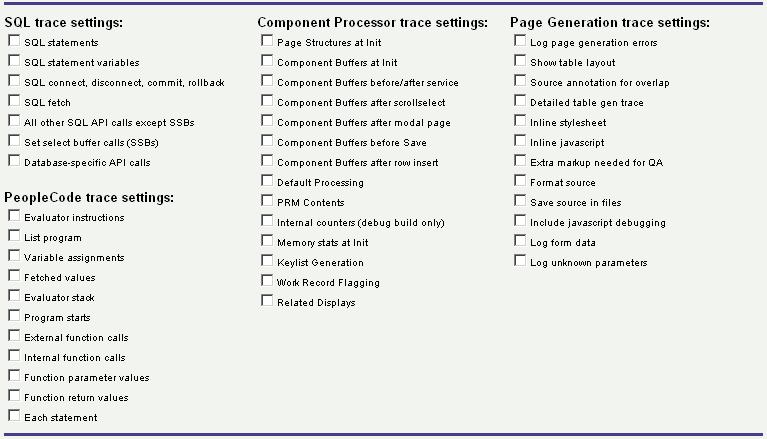This screenshot has width=767, height=439.
Task: Toggle Fetched values checkbox
Action: point(14,276)
